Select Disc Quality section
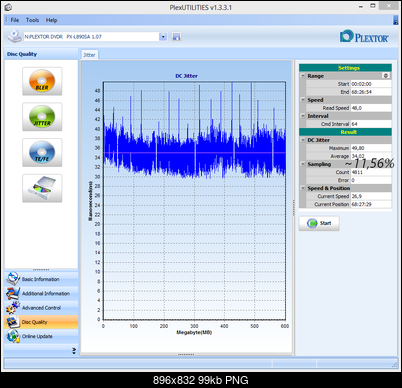The height and width of the screenshot is (388, 402). (41, 322)
